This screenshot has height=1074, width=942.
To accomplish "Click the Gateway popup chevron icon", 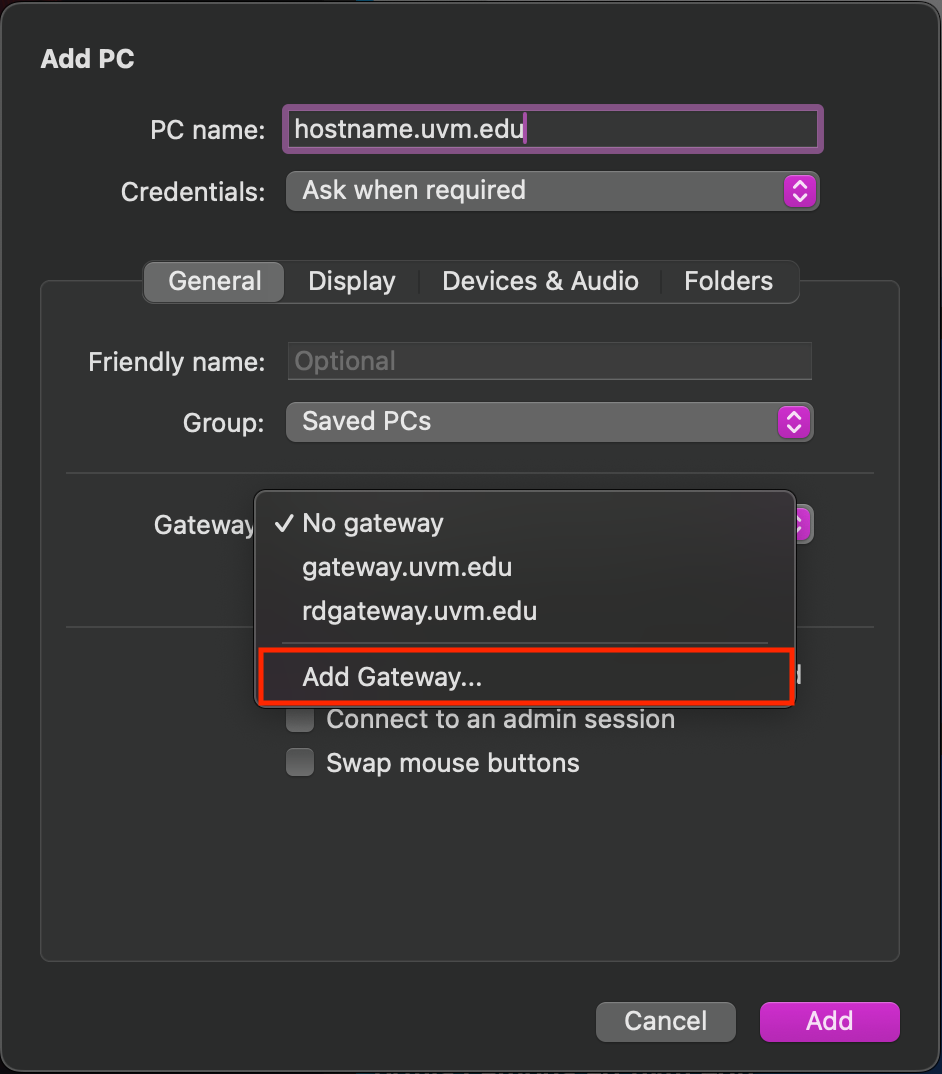I will 804,523.
